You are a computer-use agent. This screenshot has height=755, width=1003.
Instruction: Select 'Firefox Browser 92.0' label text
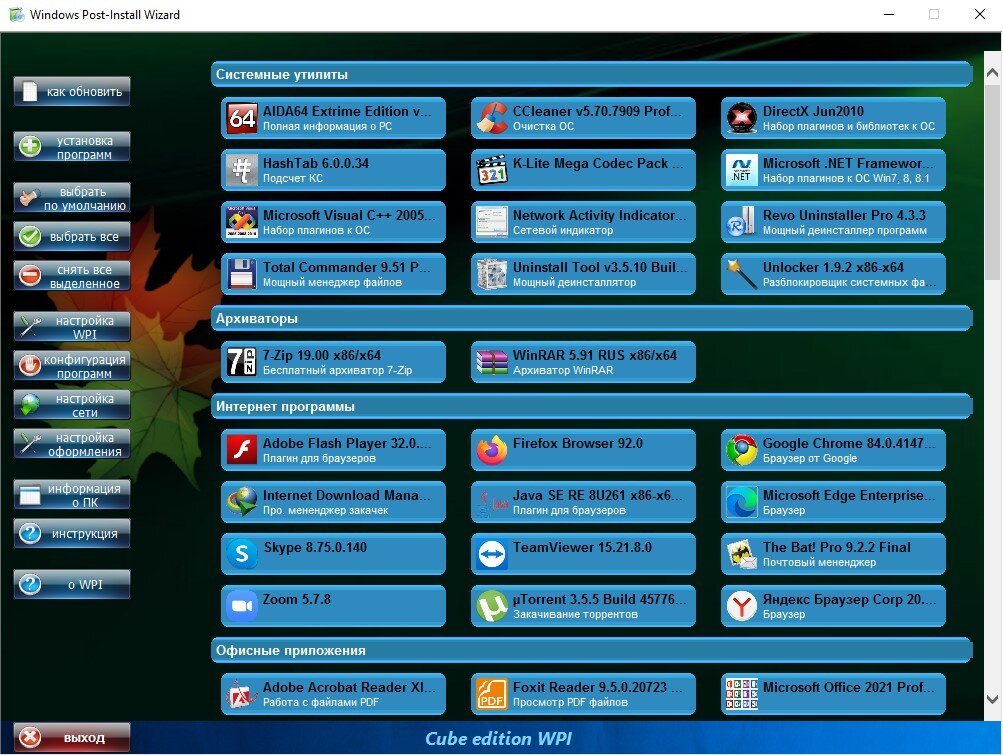[578, 443]
